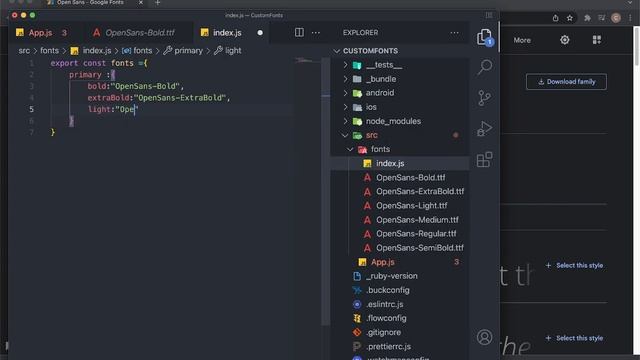Image resolution: width=640 pixels, height=360 pixels.
Task: Open the _ruby-version file
Action: 391,276
